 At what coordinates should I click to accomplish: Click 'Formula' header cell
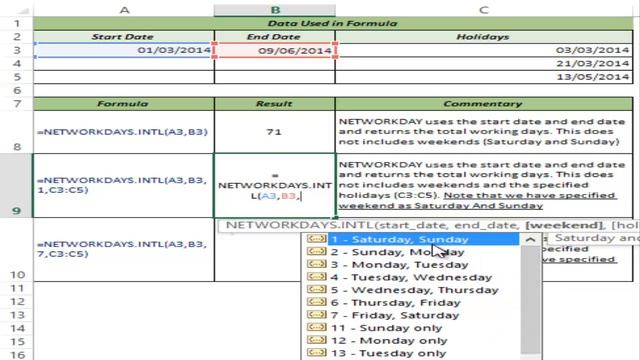coord(124,104)
